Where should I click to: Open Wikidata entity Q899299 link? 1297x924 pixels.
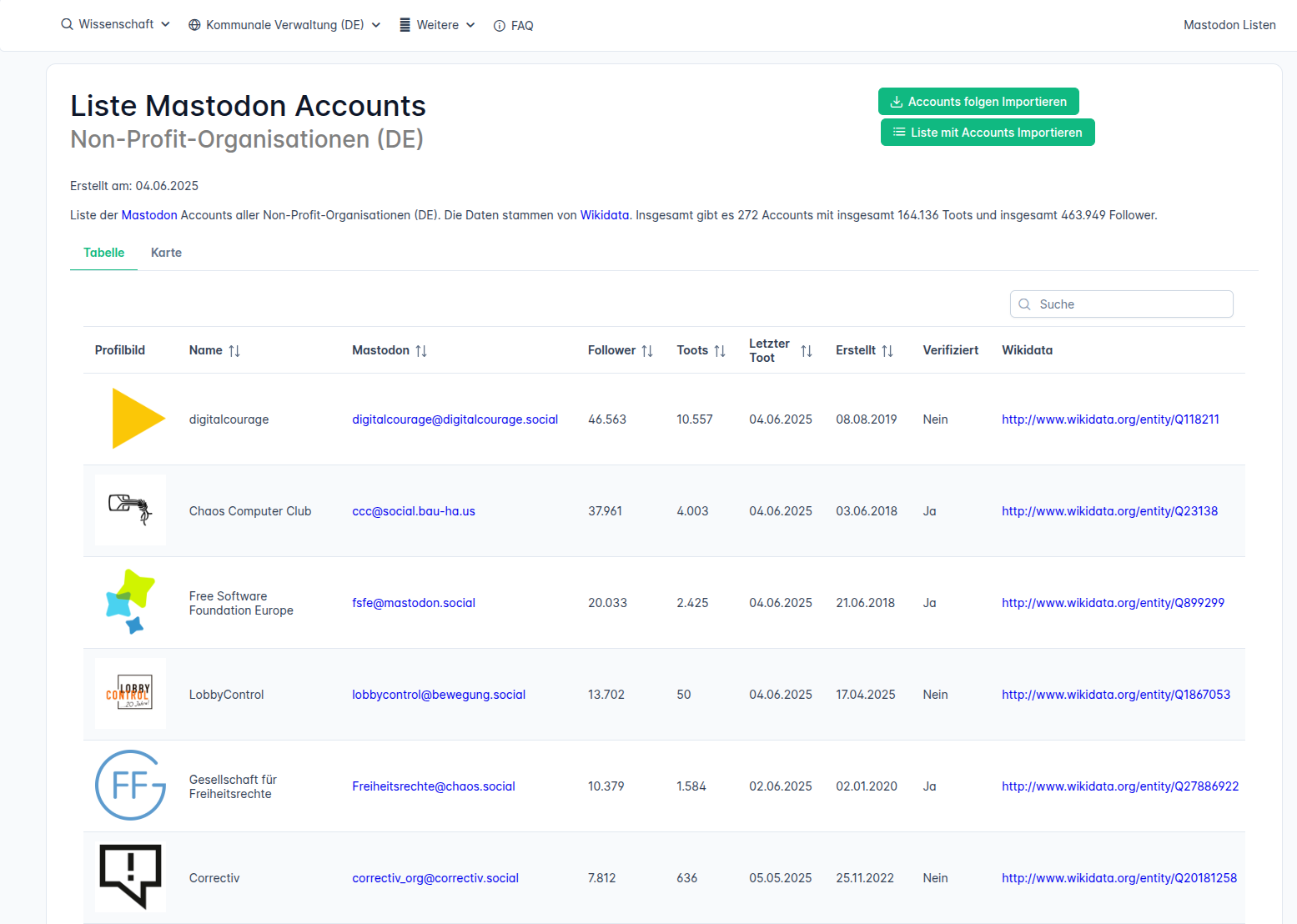click(1113, 603)
